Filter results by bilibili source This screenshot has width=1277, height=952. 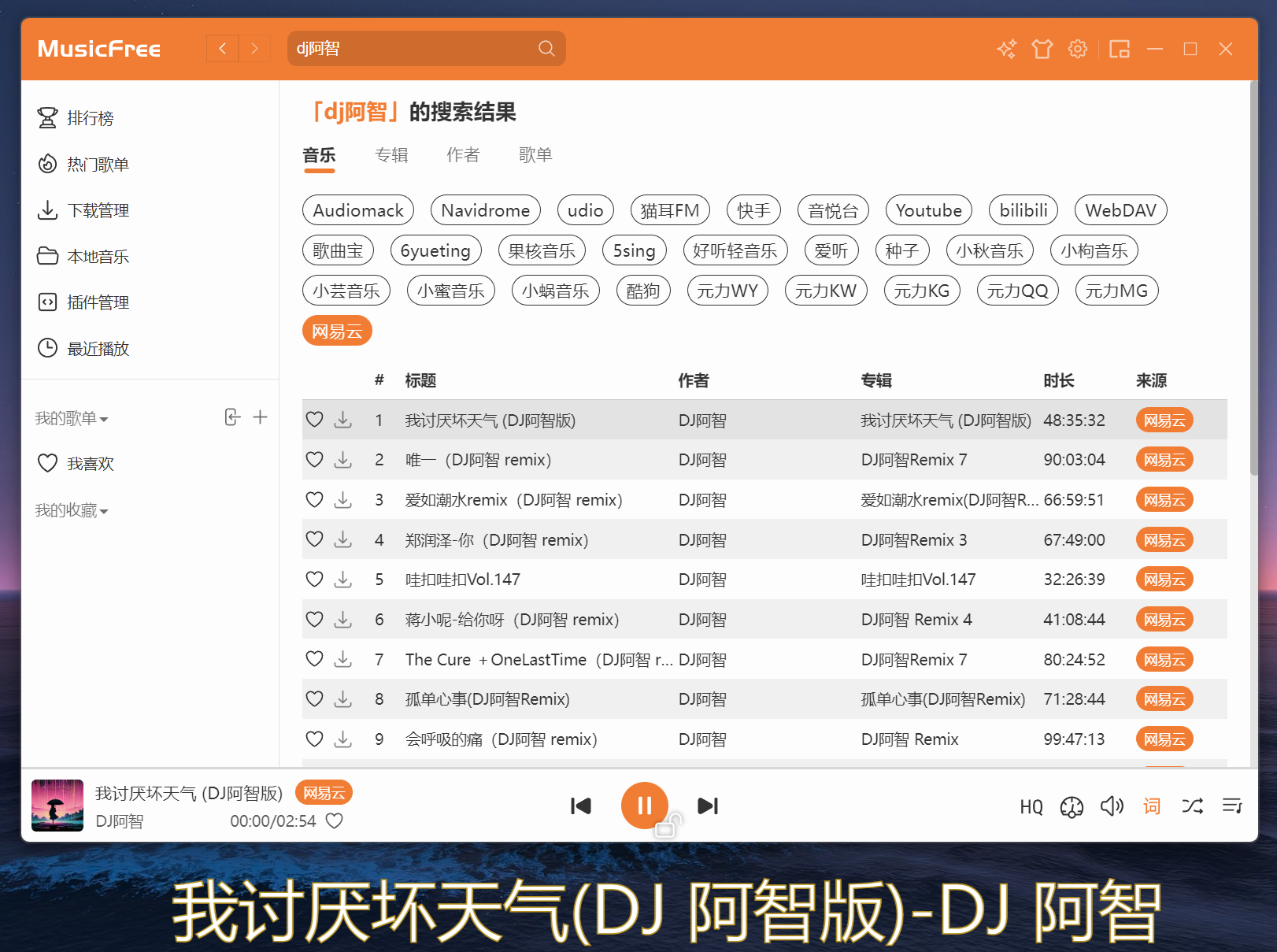click(1023, 209)
